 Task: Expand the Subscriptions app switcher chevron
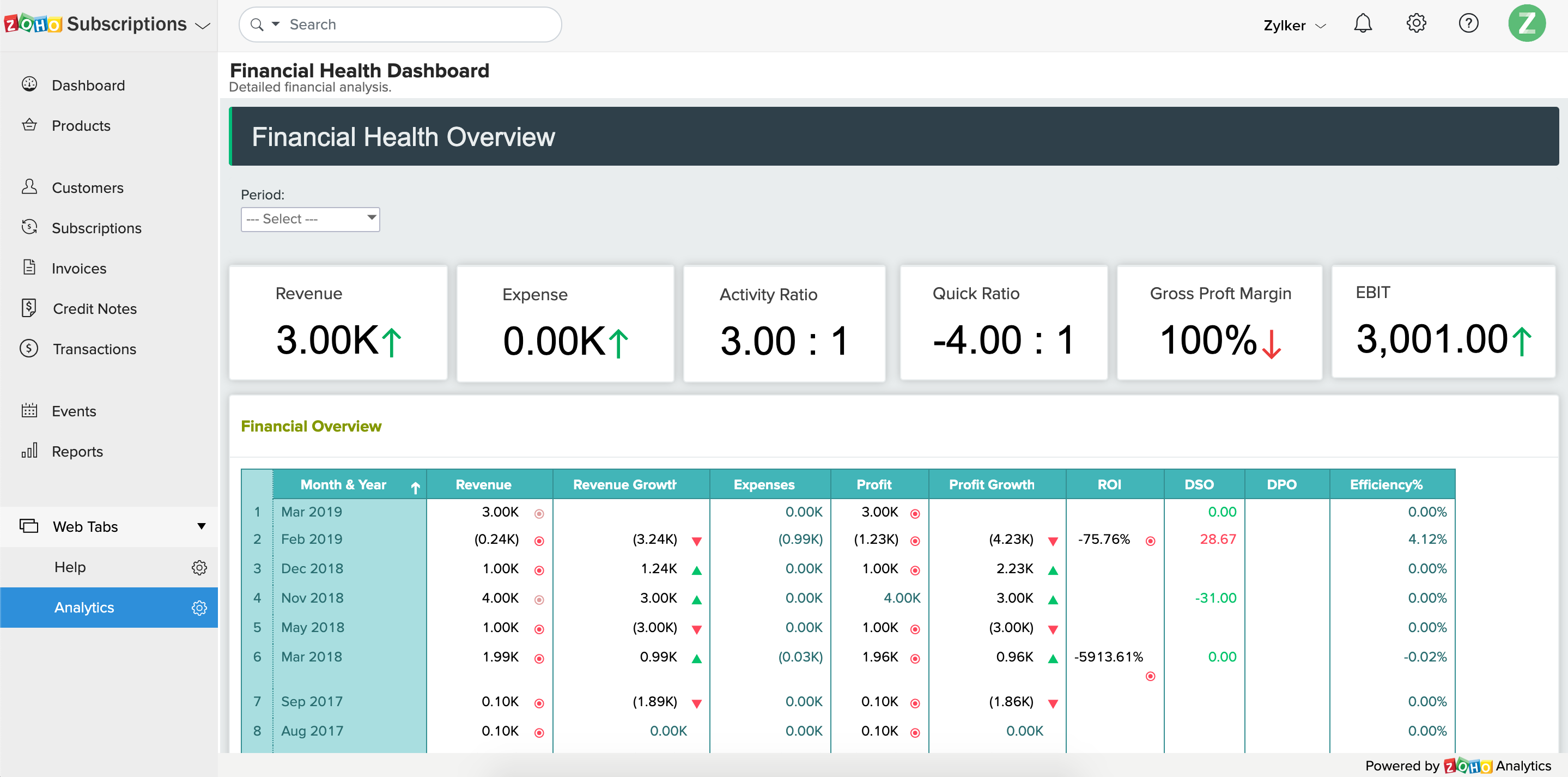click(x=202, y=26)
